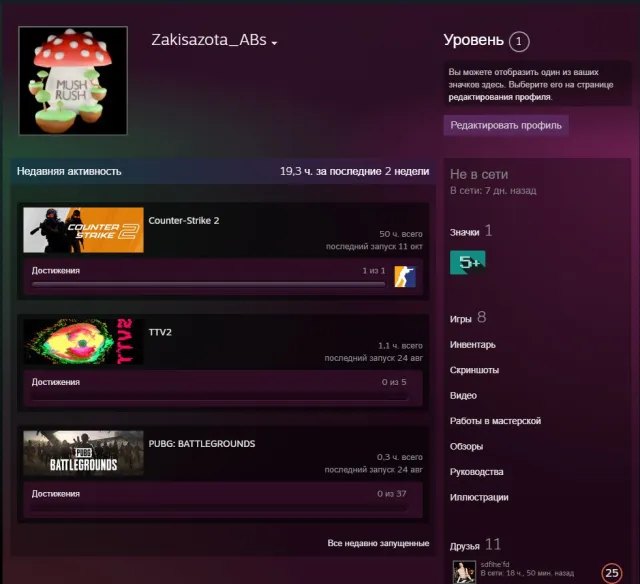The image size is (640, 584).
Task: Click the friend's level 25 badge
Action: click(x=611, y=573)
